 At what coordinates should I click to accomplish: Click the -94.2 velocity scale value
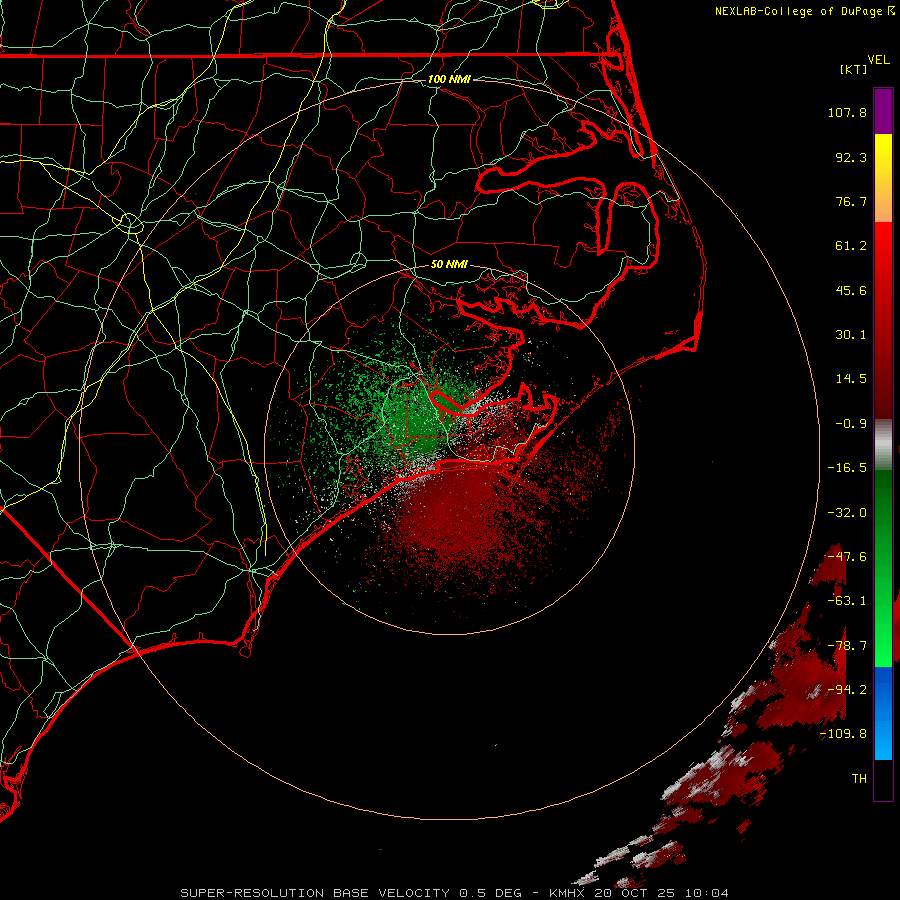847,690
